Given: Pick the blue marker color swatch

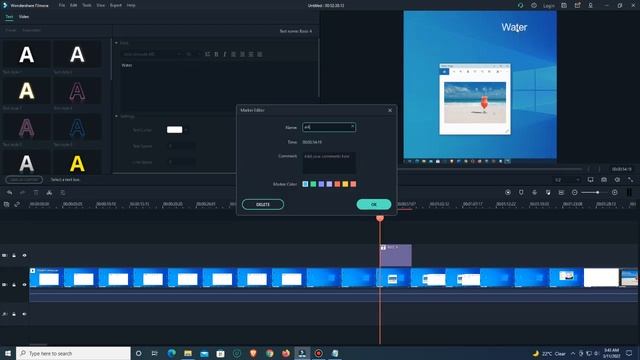Looking at the screenshot, I should (x=305, y=184).
